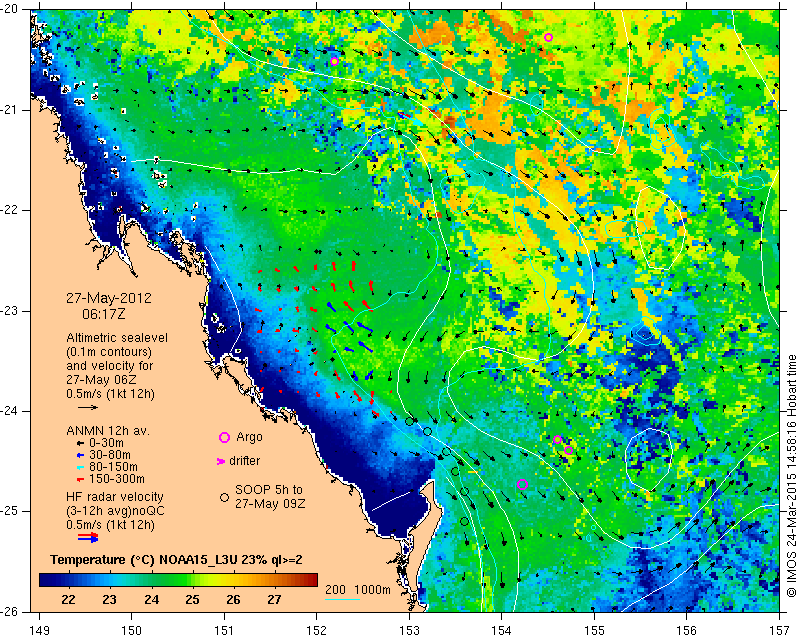Click the '155' longitude axis label

pos(594,630)
